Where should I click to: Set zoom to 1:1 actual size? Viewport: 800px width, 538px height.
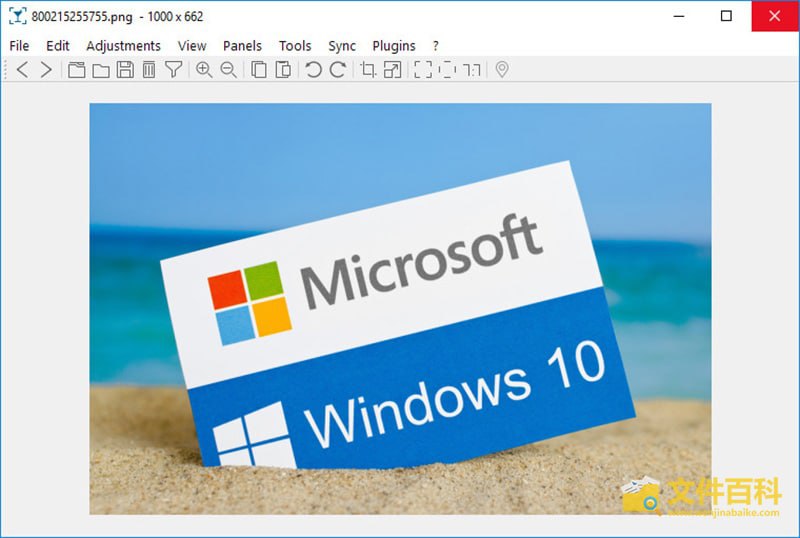pos(472,70)
